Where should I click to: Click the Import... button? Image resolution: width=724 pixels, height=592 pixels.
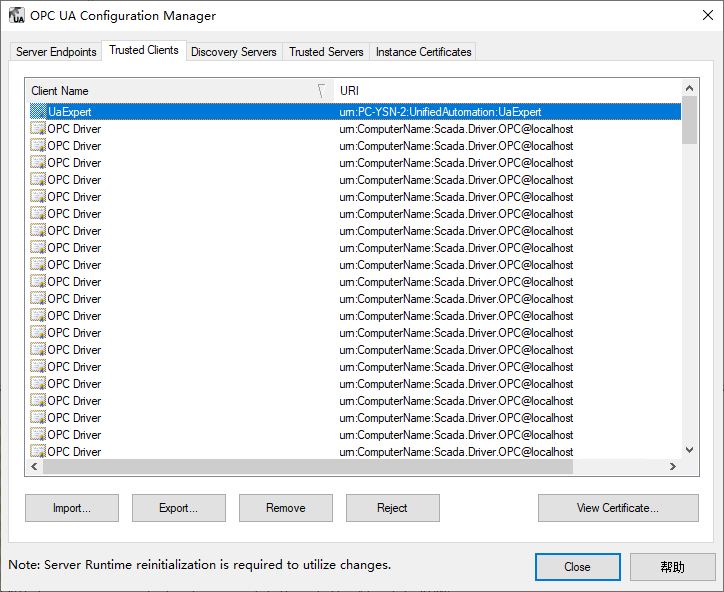click(72, 508)
